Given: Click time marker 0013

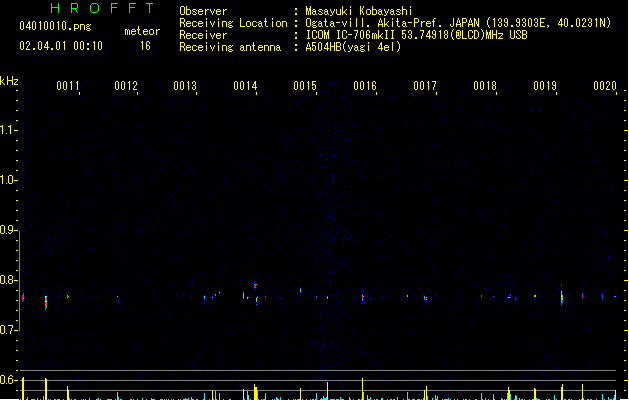Looking at the screenshot, I should (185, 86).
